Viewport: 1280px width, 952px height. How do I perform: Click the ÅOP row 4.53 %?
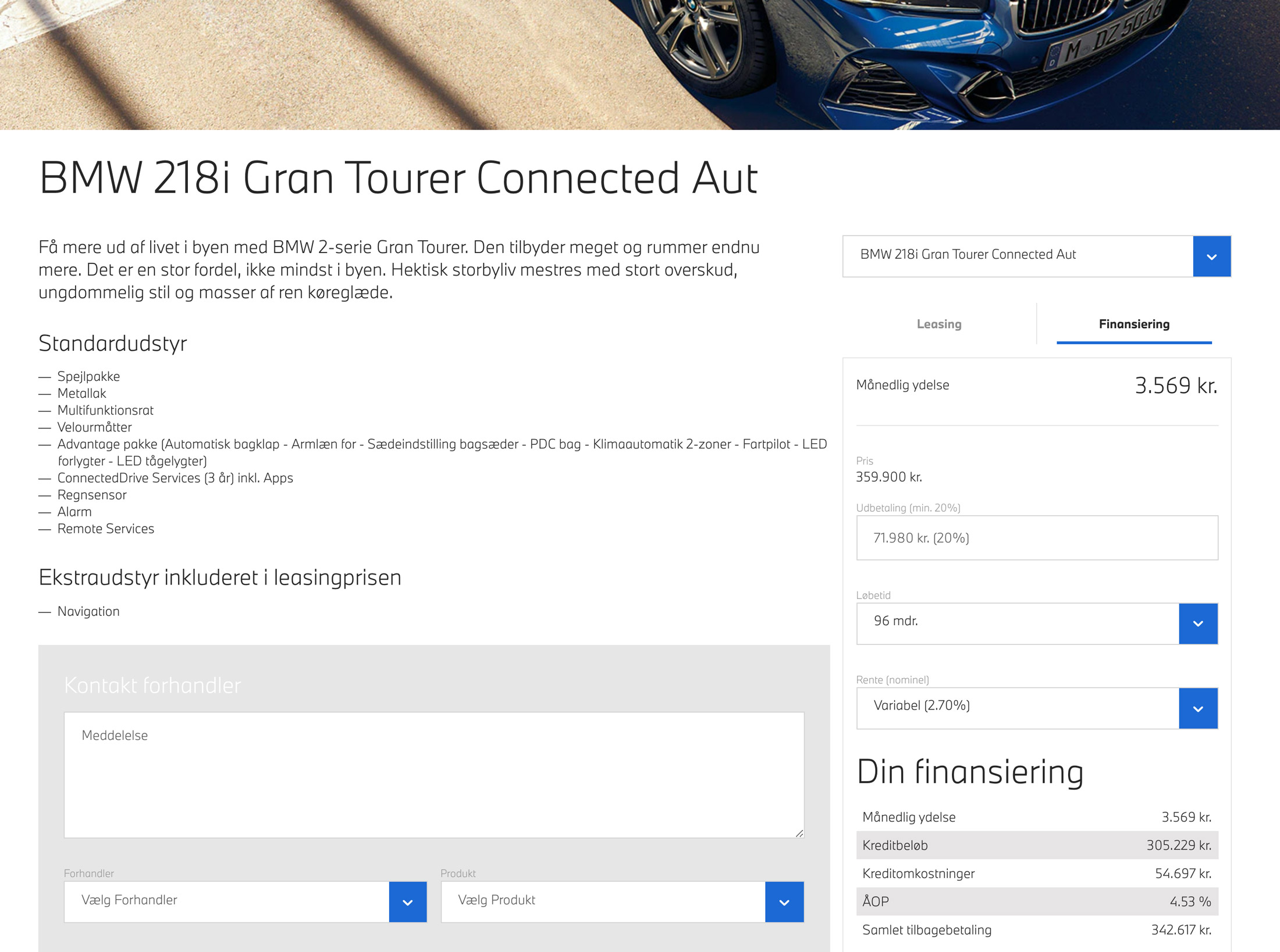pyautogui.click(x=1037, y=901)
